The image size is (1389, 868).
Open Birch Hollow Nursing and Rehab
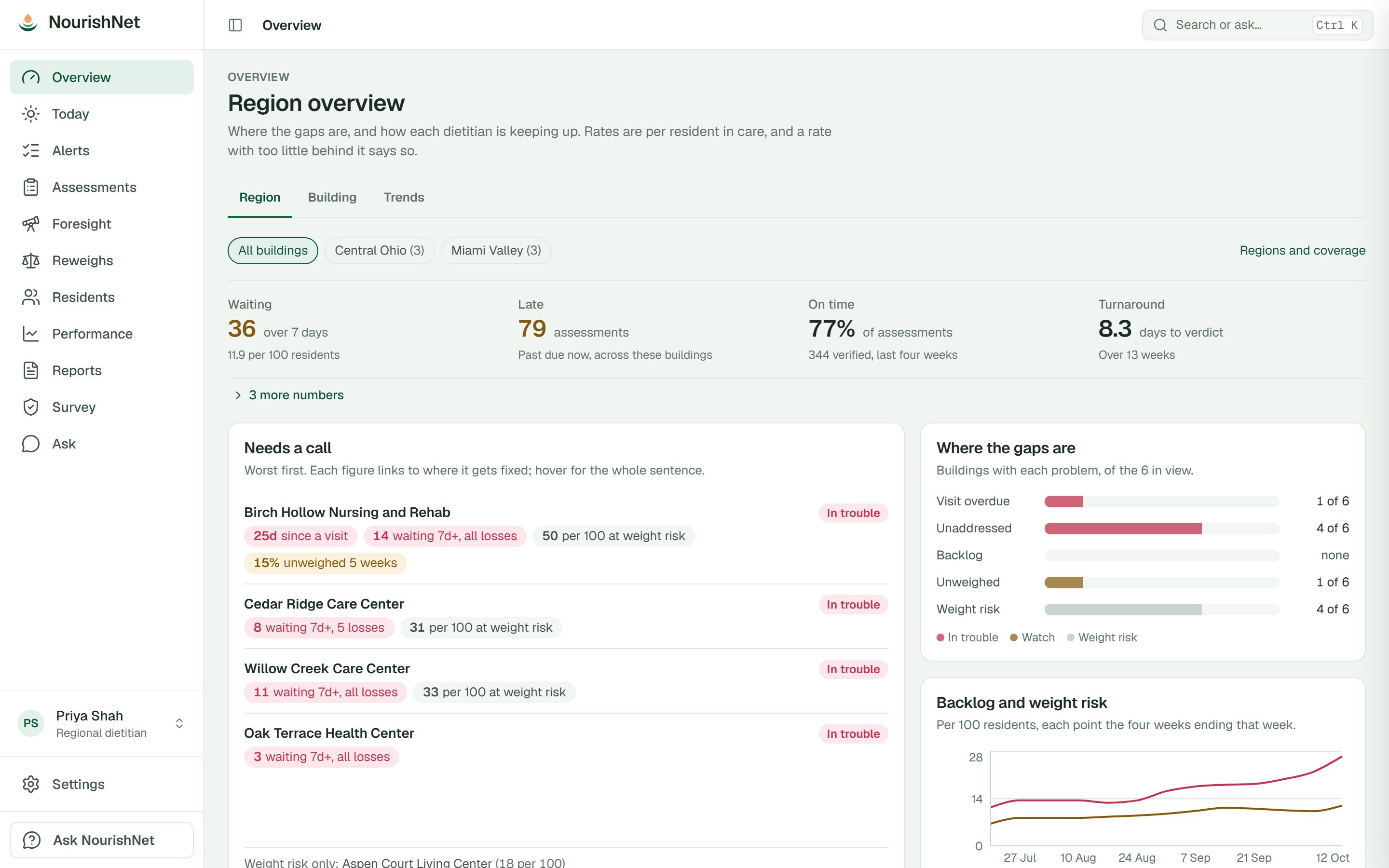(x=347, y=512)
